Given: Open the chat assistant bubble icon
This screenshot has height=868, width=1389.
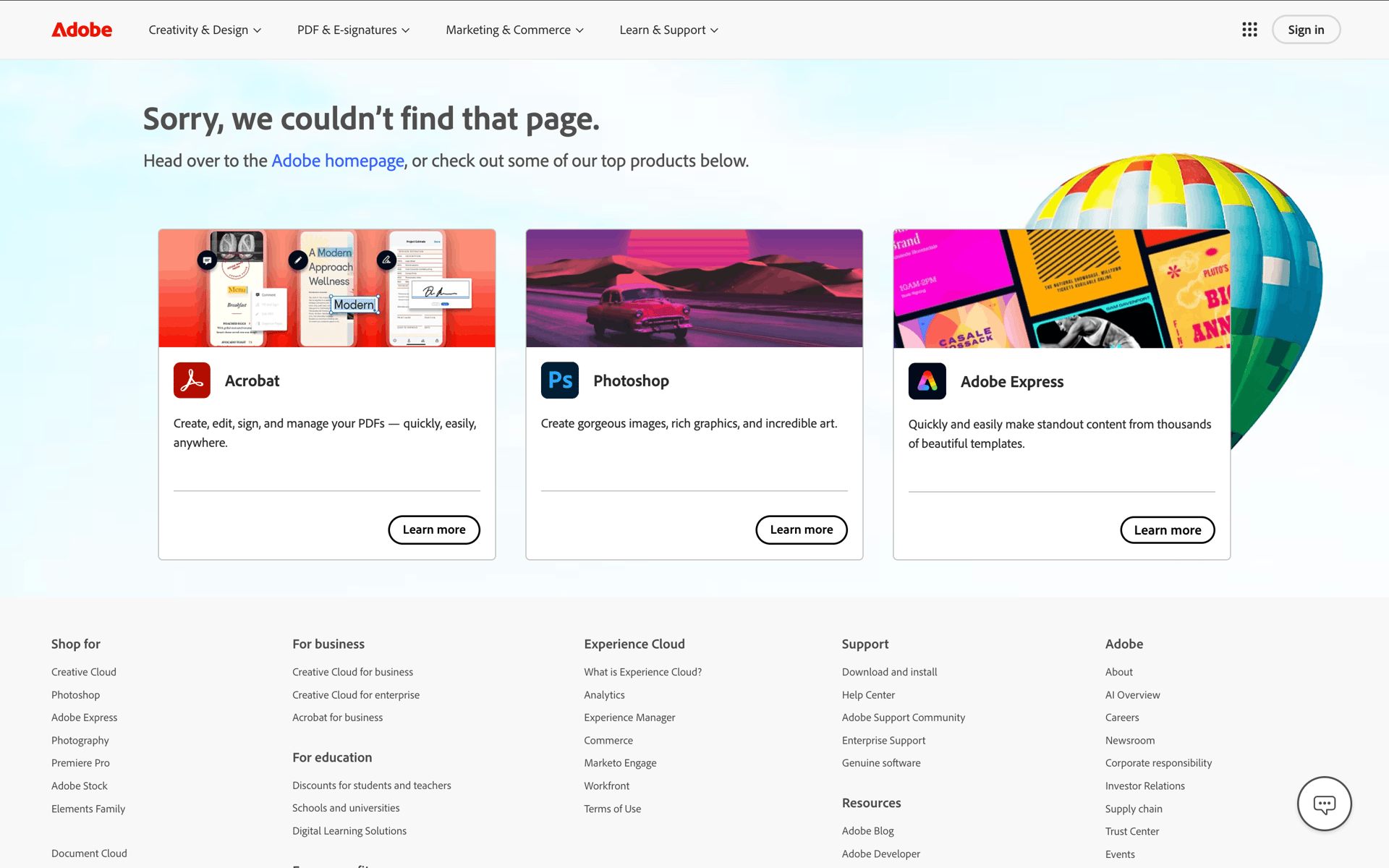Looking at the screenshot, I should [1324, 804].
